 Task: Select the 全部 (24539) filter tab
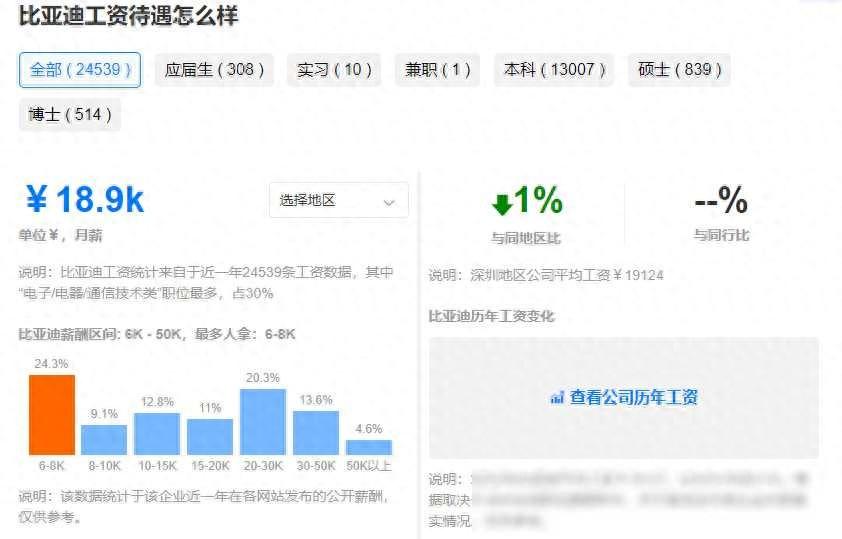tap(80, 70)
